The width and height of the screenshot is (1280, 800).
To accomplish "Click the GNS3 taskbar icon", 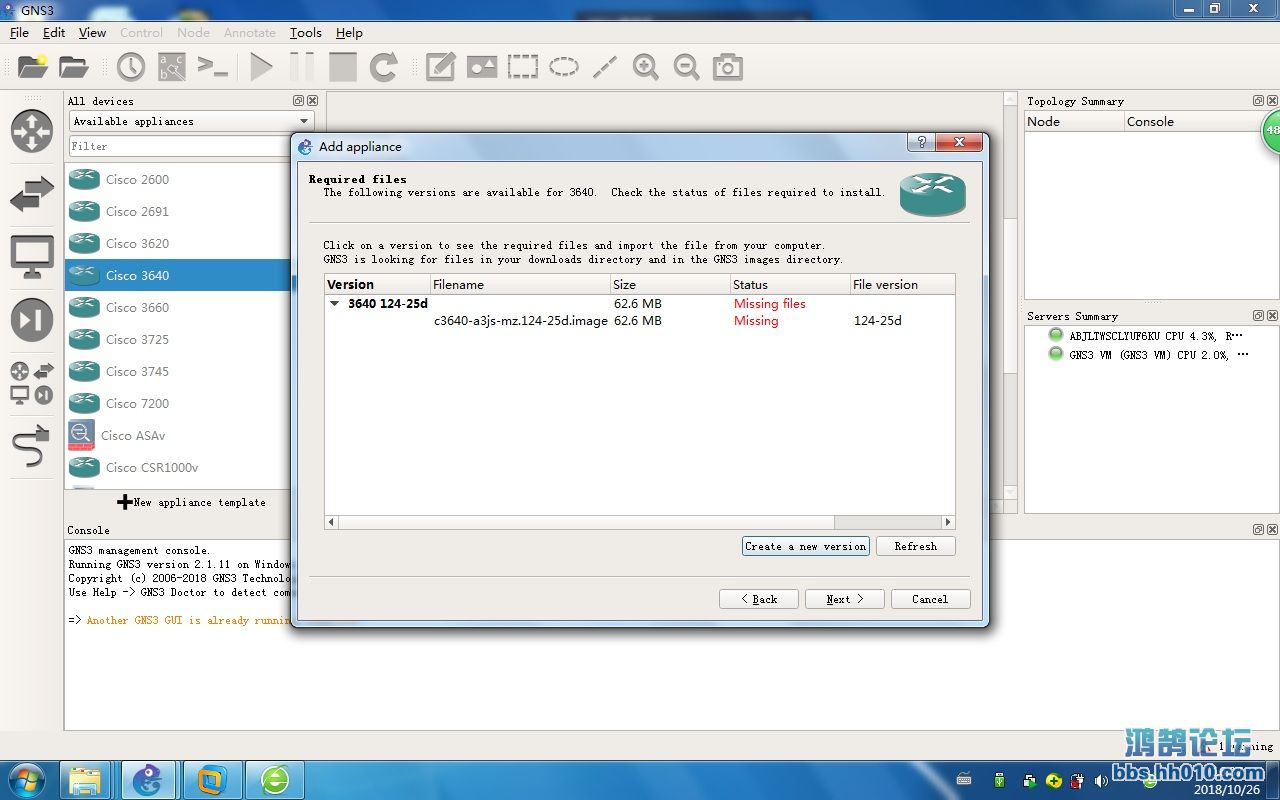I will pos(148,780).
